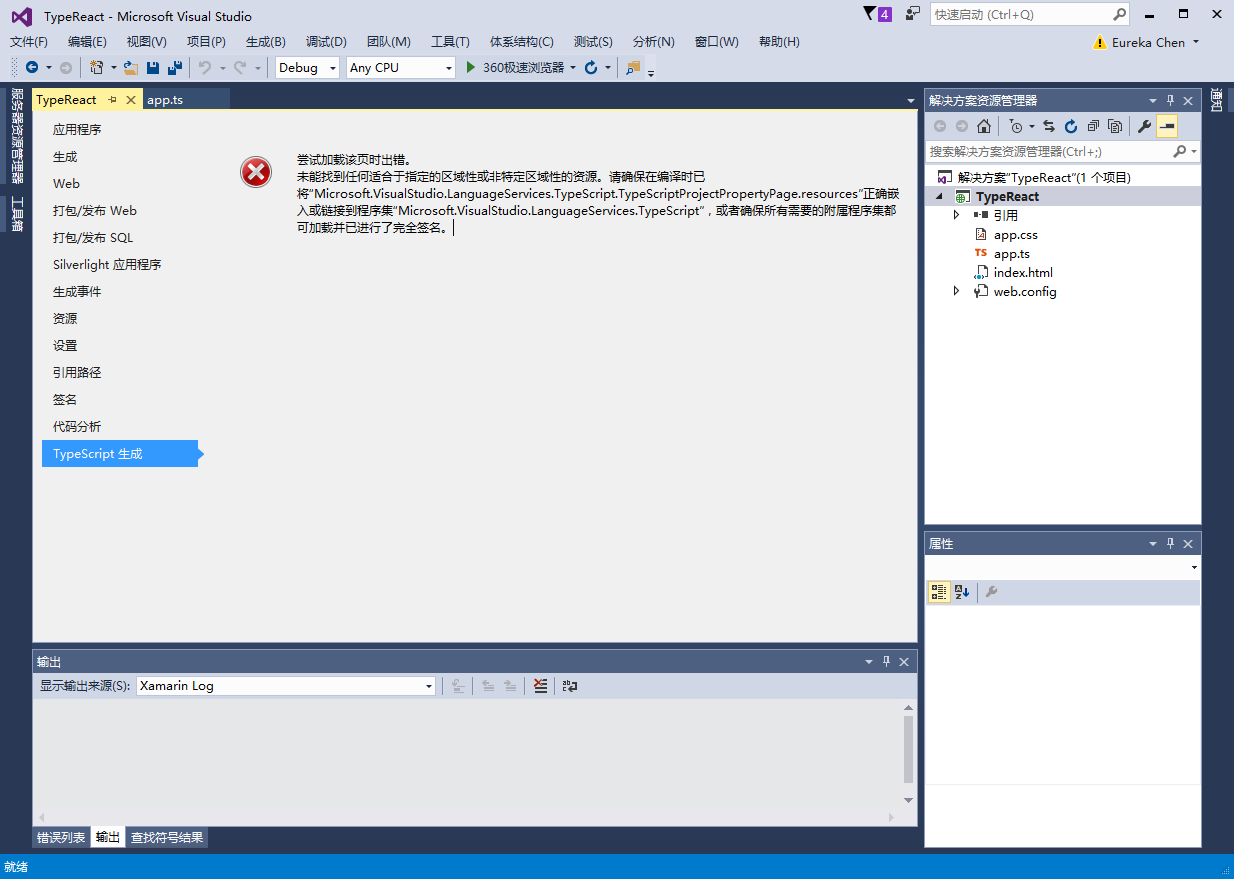Toggle auto-hide pin on Solution Explorer panel
Screen dimensions: 1234x879
click(1170, 100)
